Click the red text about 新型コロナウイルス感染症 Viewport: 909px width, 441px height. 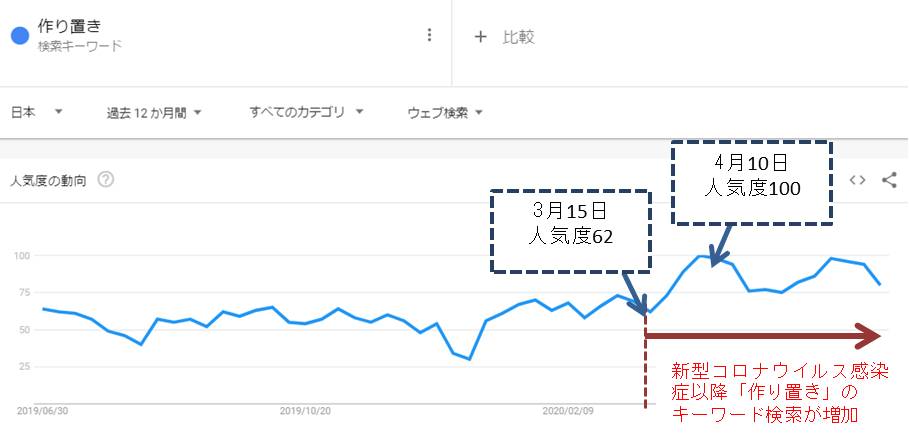click(780, 392)
